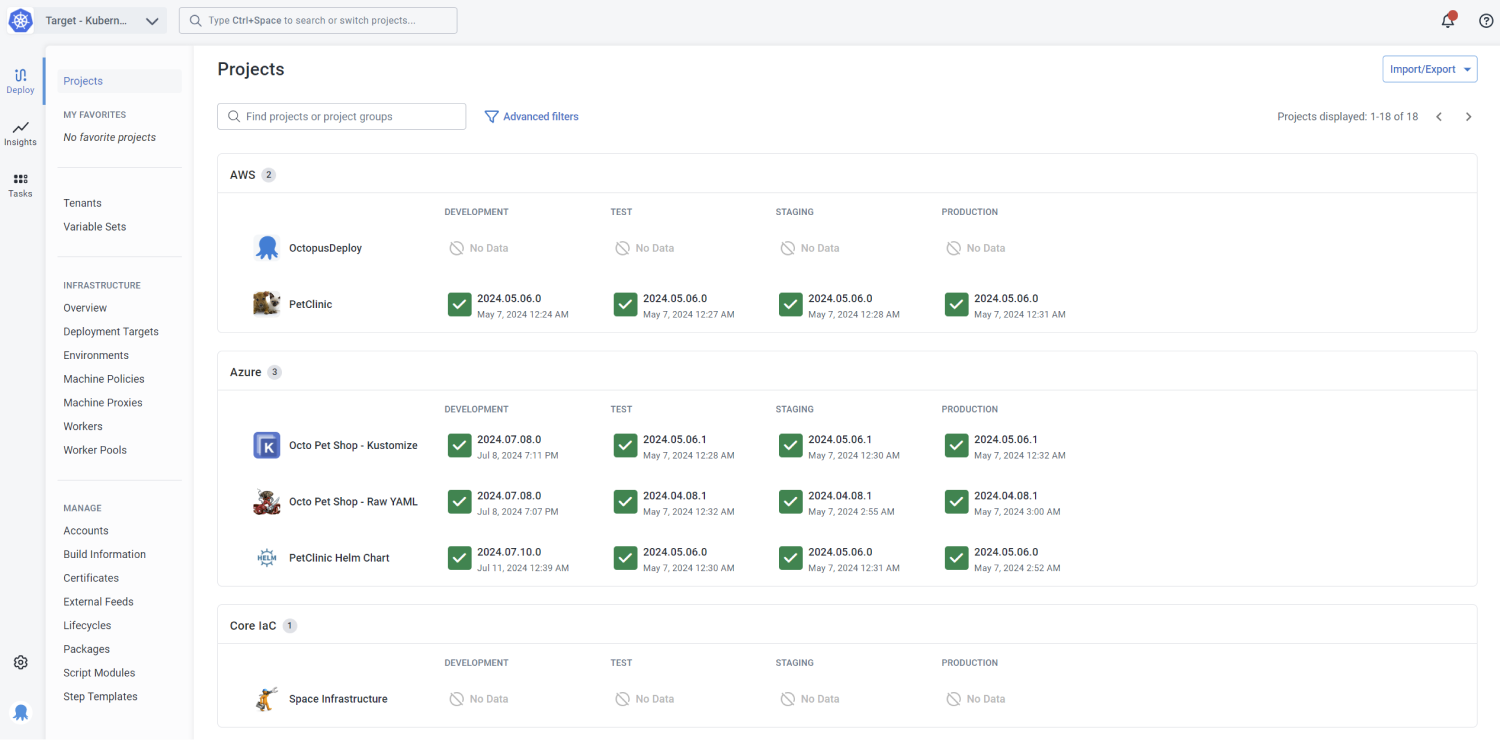Click the OctopusDeploy project logo
This screenshot has height=740, width=1500.
(266, 247)
